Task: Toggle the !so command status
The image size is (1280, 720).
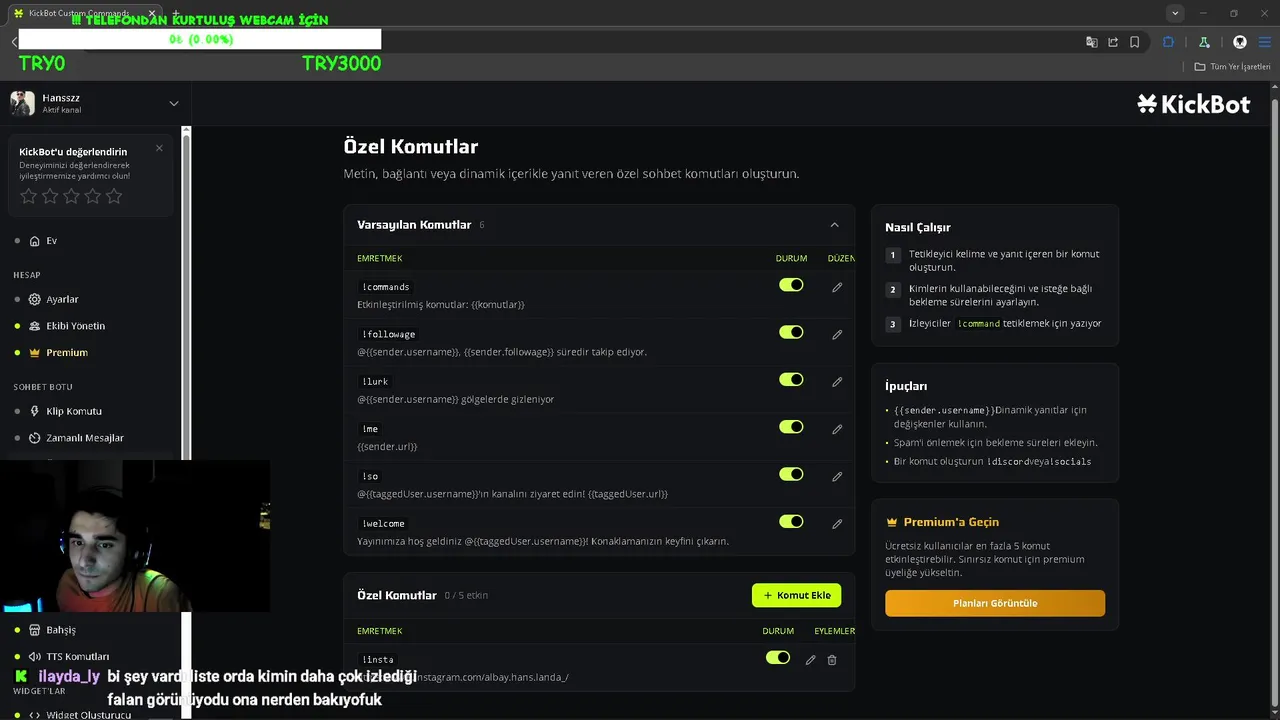Action: pos(791,474)
